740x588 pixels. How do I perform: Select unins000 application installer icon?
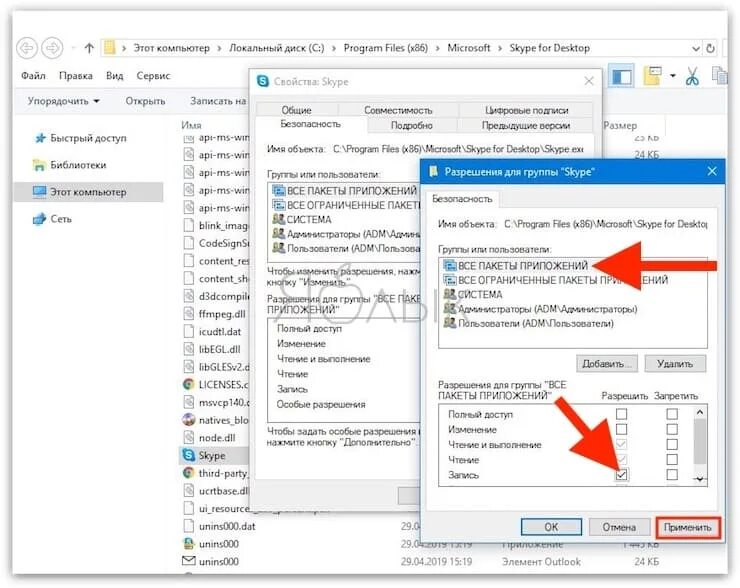pyautogui.click(x=188, y=544)
